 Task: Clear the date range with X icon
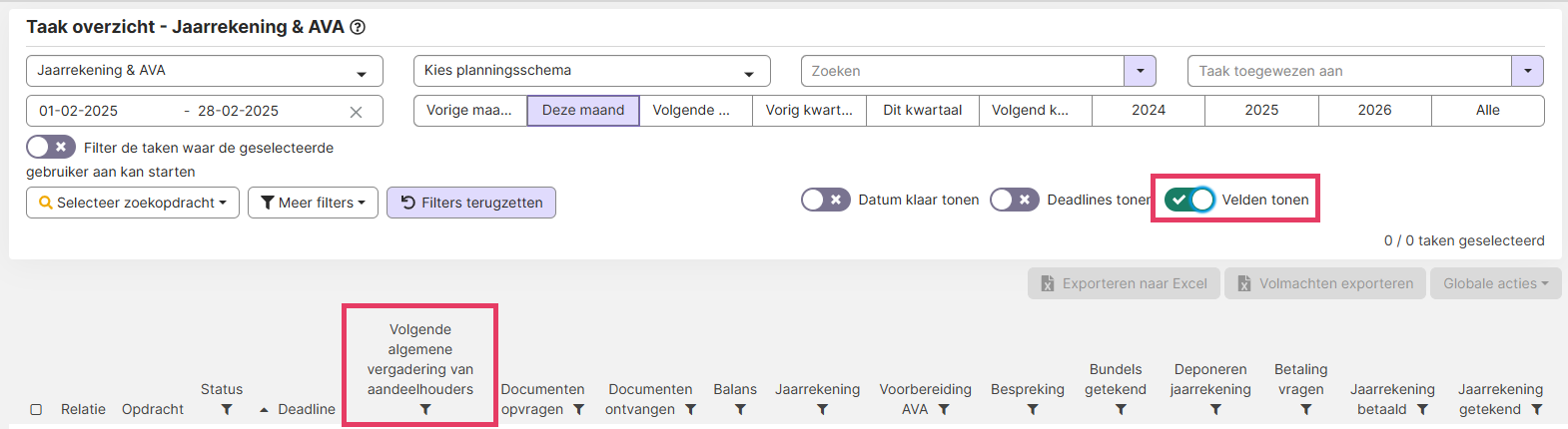tap(356, 112)
